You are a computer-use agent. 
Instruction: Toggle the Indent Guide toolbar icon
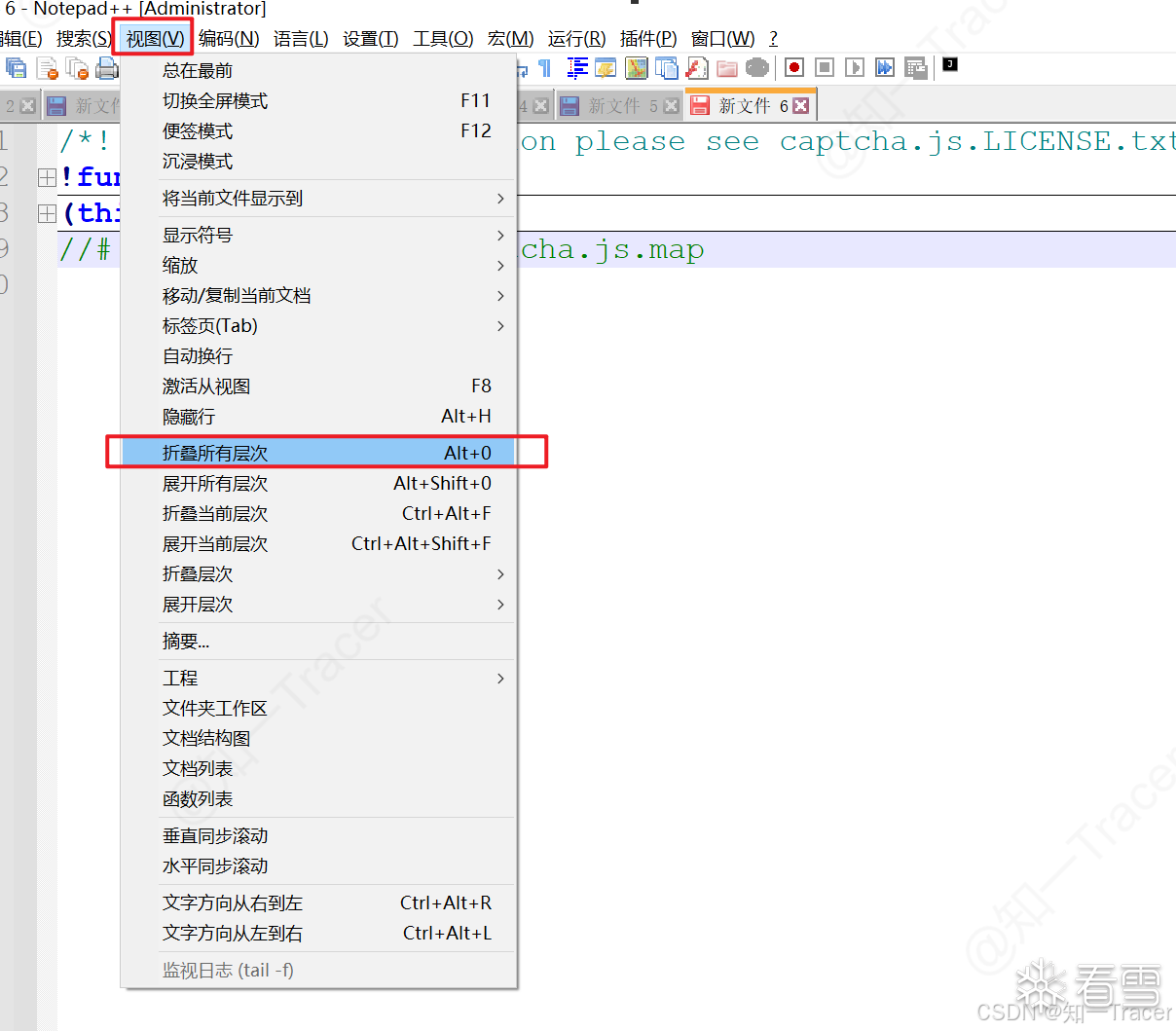pyautogui.click(x=577, y=68)
